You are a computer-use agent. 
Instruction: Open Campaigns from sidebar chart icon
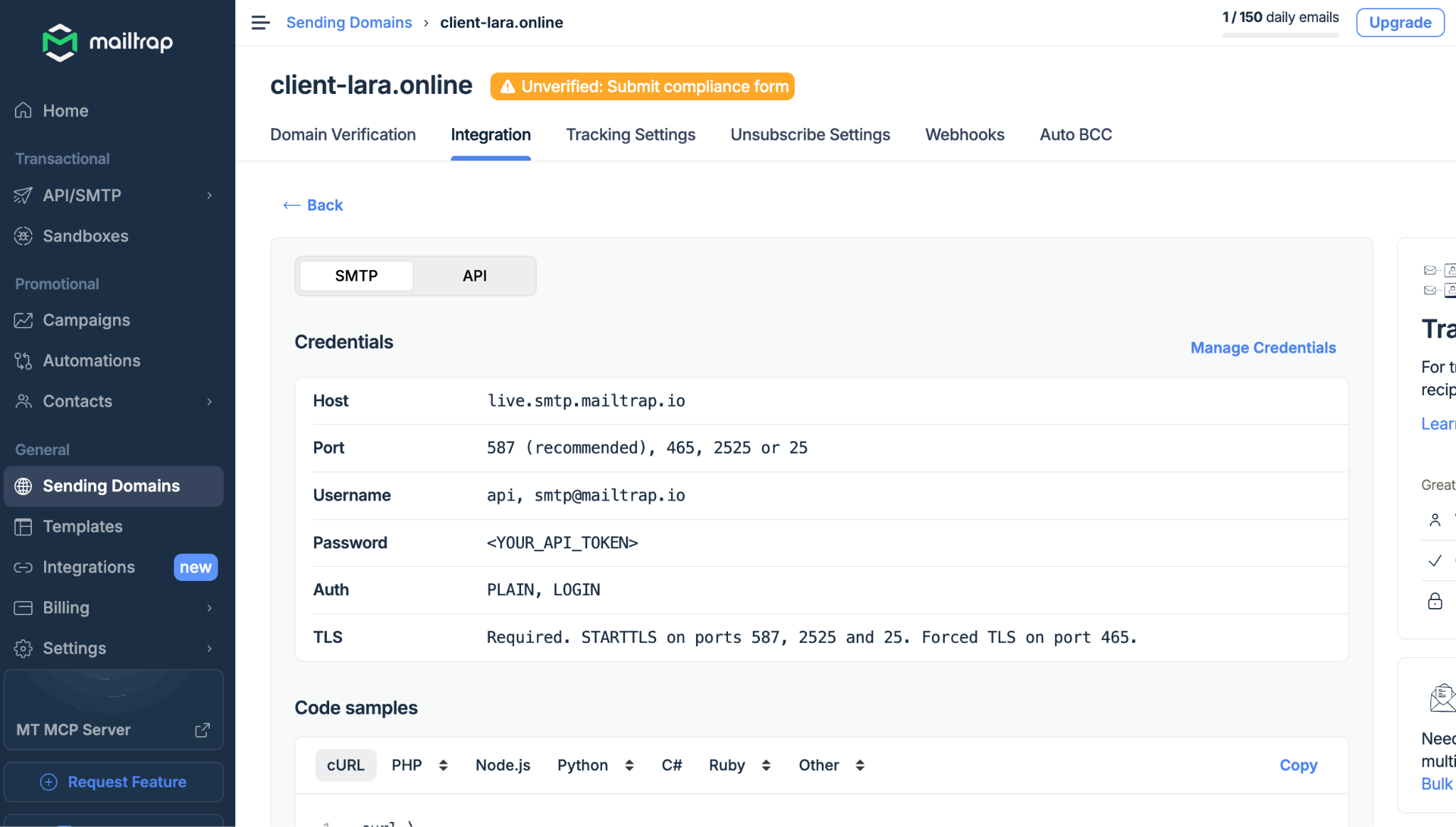[x=23, y=320]
